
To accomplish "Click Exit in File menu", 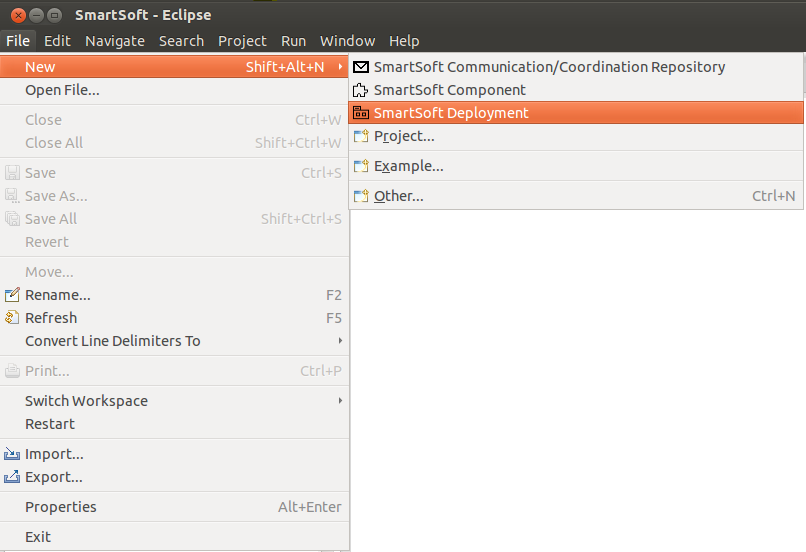I will pyautogui.click(x=174, y=537).
